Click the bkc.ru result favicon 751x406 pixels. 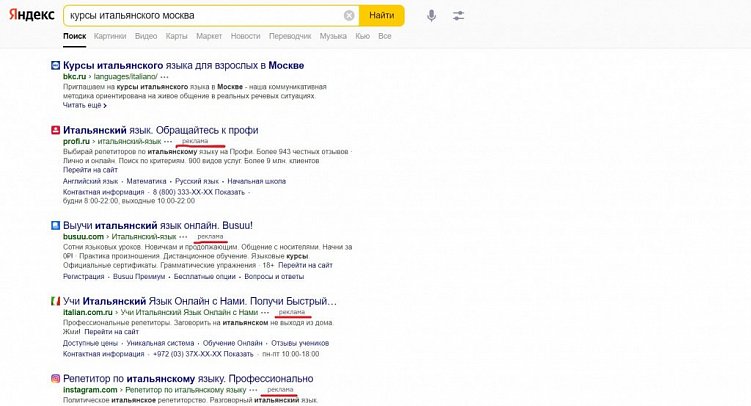pos(56,65)
